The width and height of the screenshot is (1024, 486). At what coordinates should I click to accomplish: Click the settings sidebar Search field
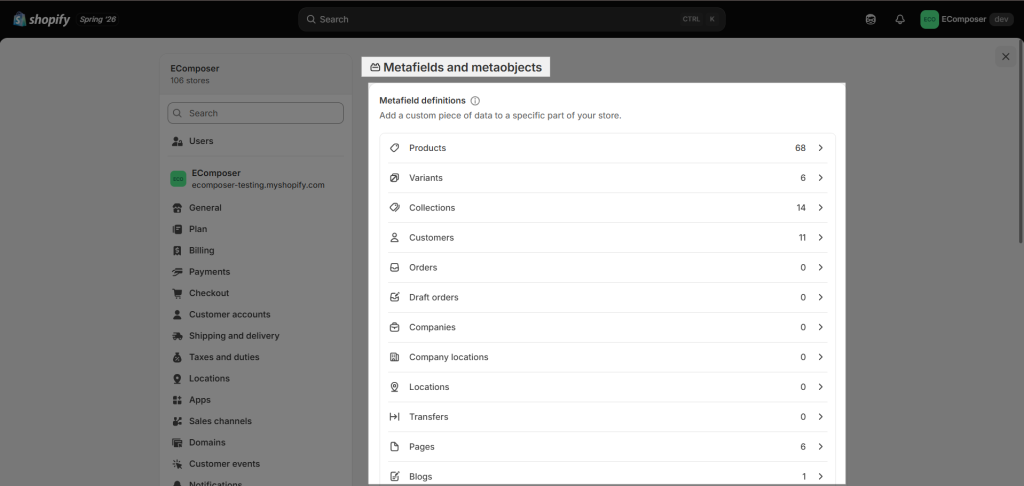(255, 113)
